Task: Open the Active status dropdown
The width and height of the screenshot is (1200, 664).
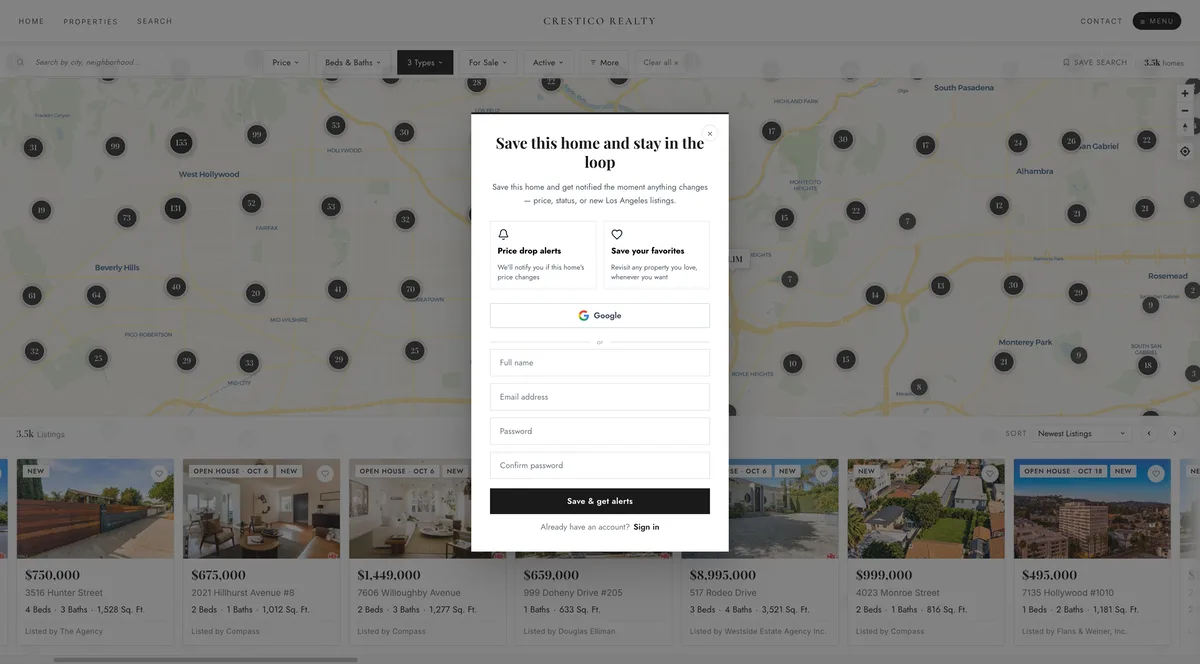Action: click(x=548, y=62)
